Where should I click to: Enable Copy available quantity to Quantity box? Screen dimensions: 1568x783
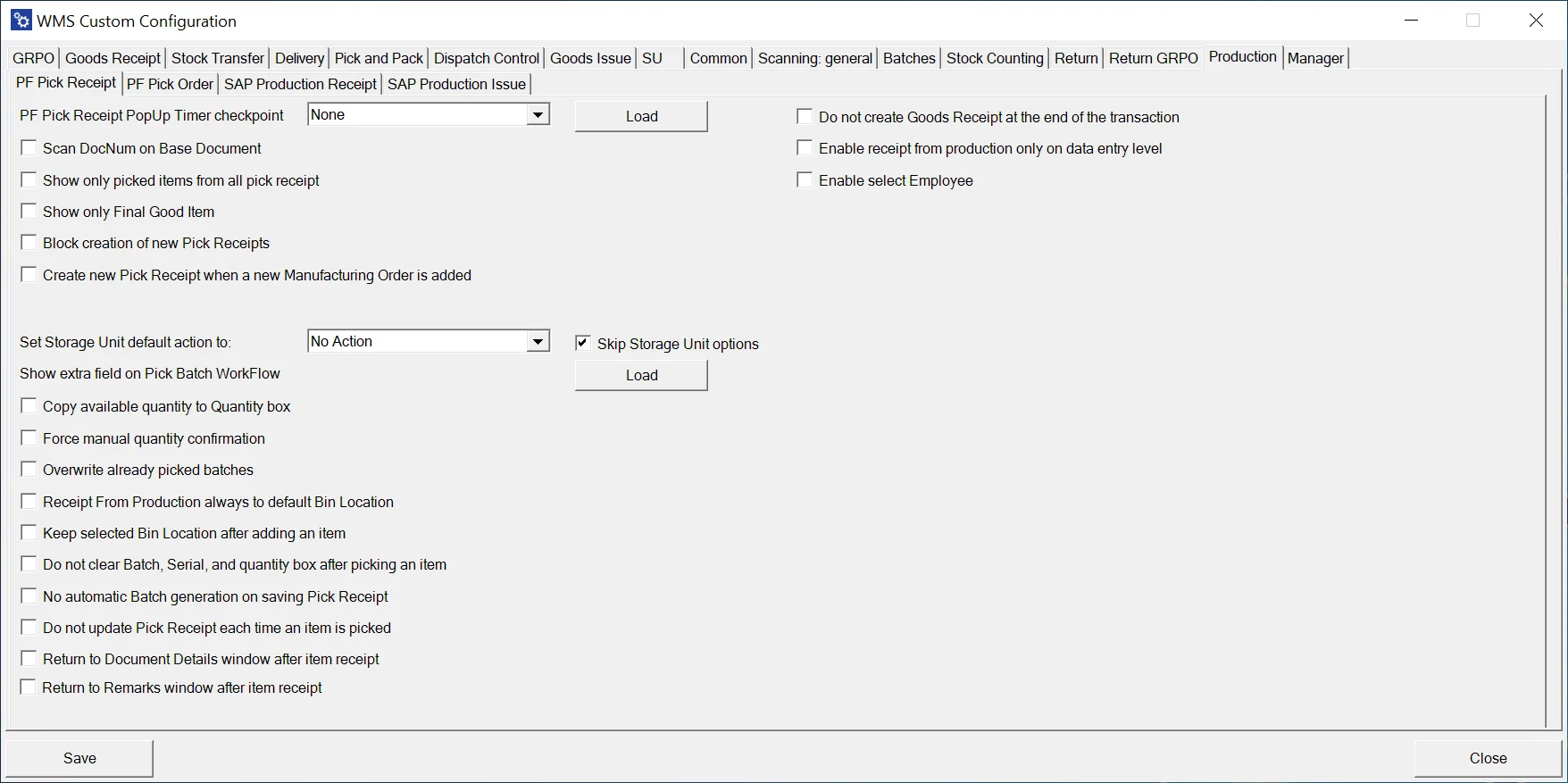tap(29, 406)
